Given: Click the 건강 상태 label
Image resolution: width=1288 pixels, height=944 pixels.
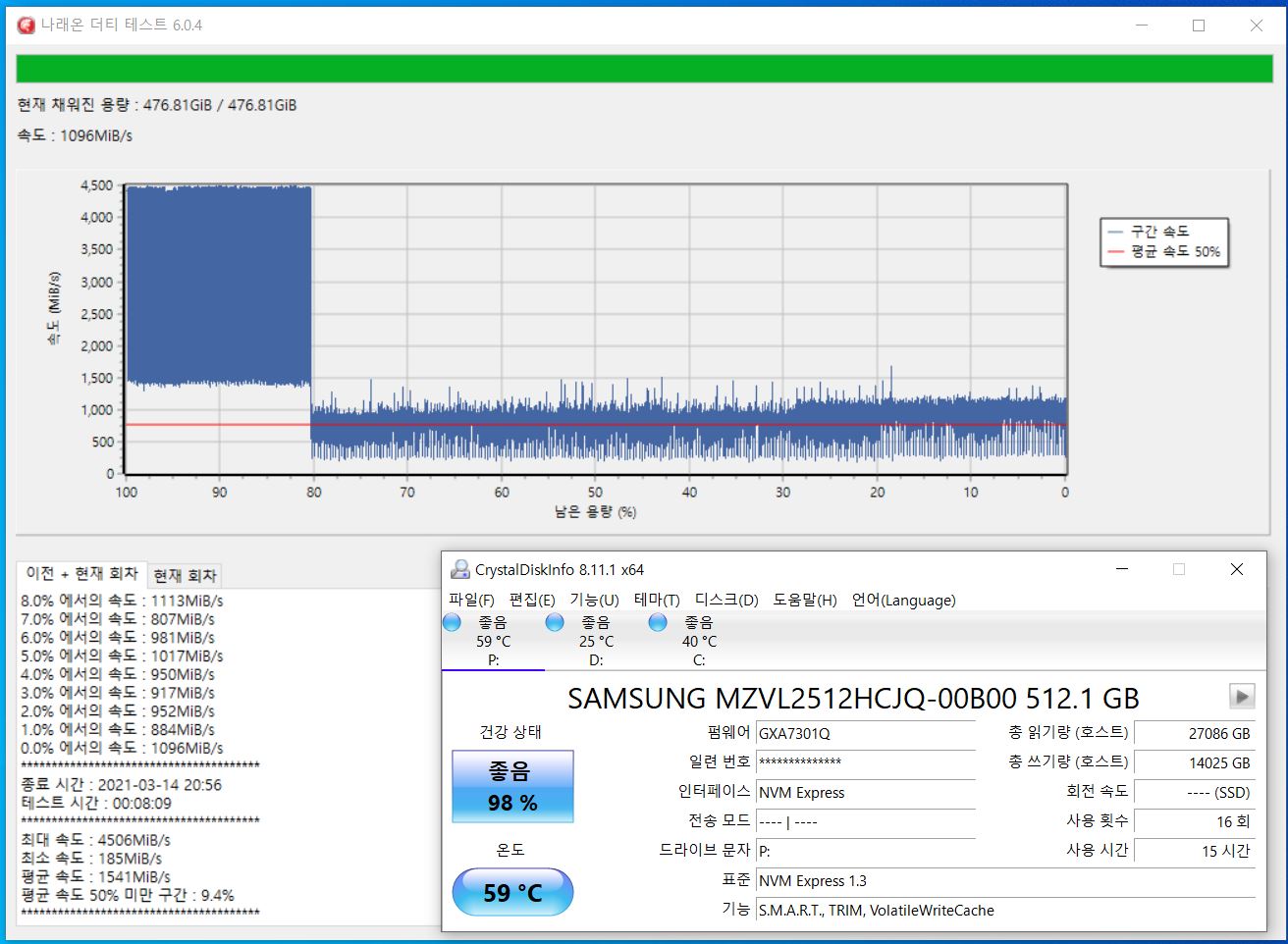Looking at the screenshot, I should 510,732.
